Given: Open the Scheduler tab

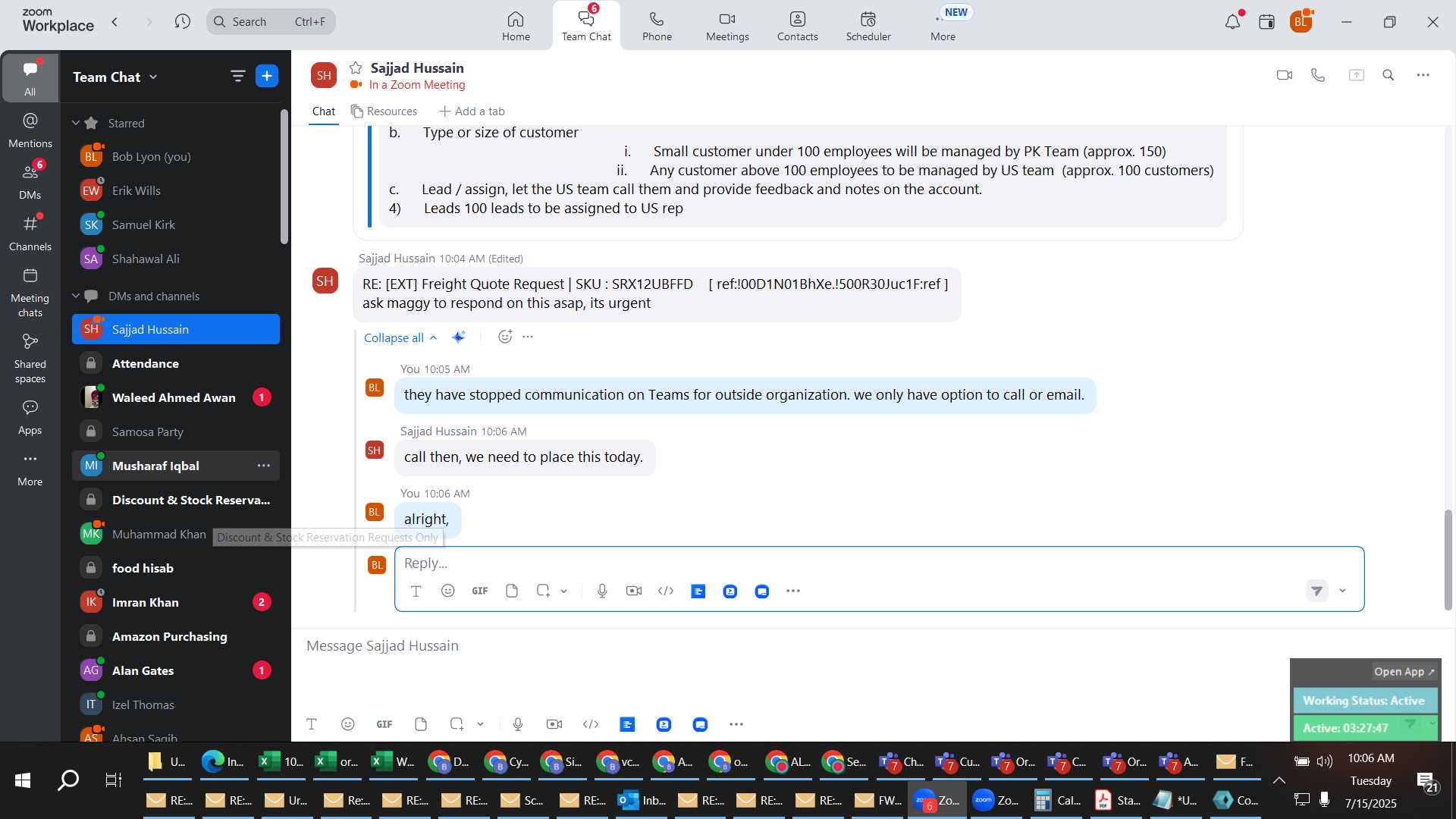Looking at the screenshot, I should 868,26.
